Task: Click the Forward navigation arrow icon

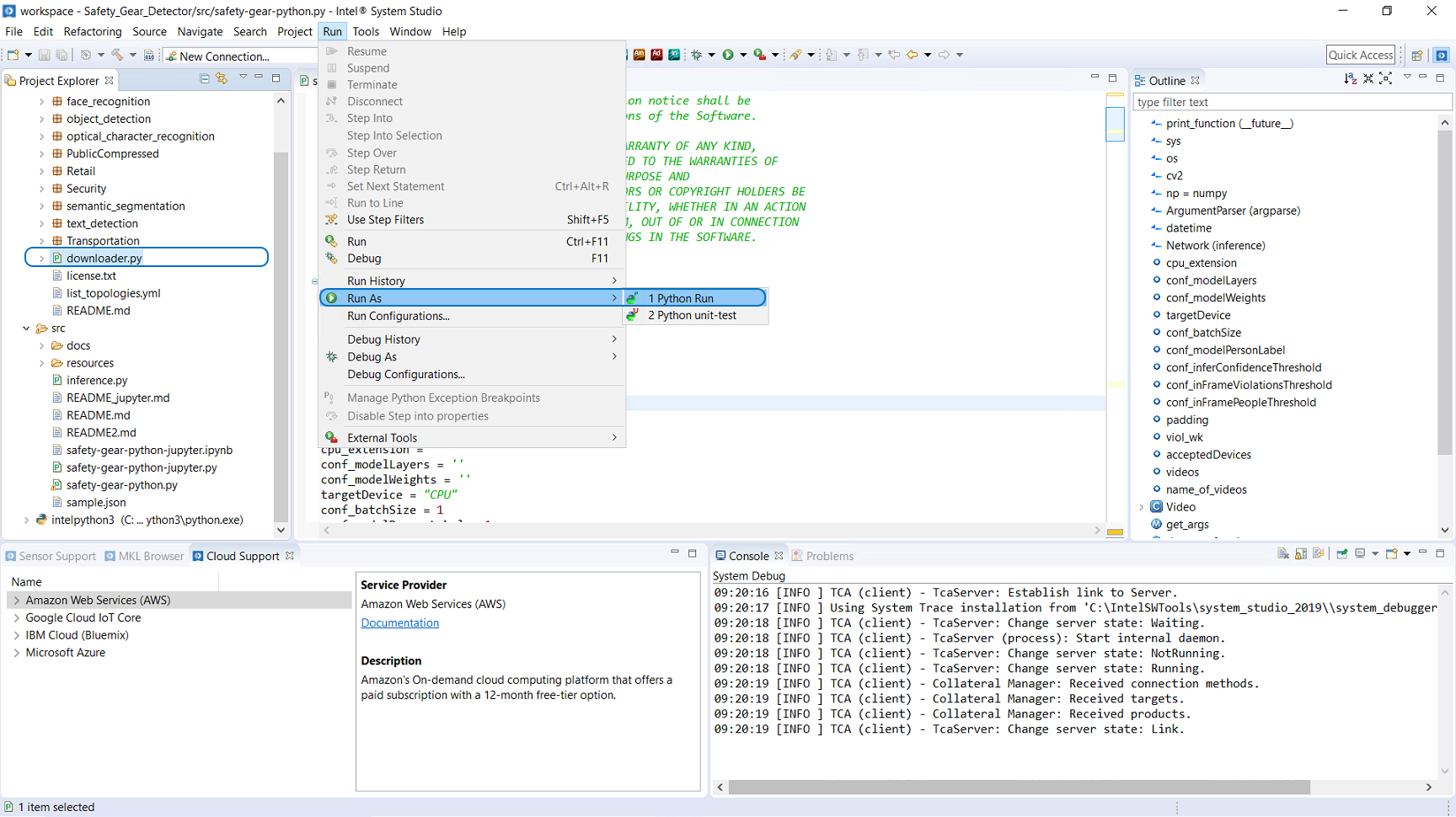Action: 944,55
